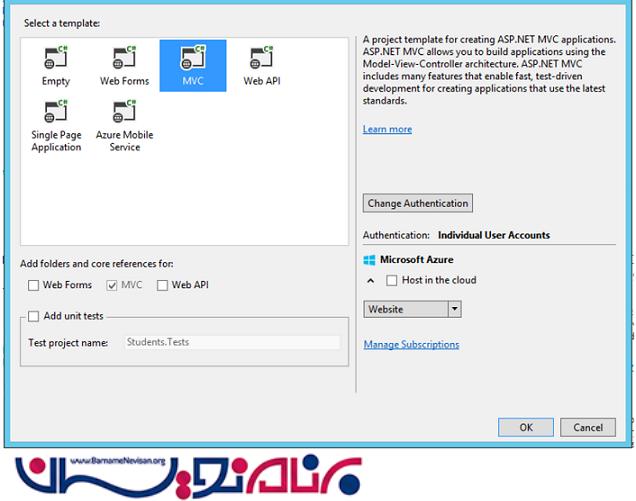Image resolution: width=636 pixels, height=501 pixels.
Task: Click the Individual User Accounts text
Action: coord(494,235)
